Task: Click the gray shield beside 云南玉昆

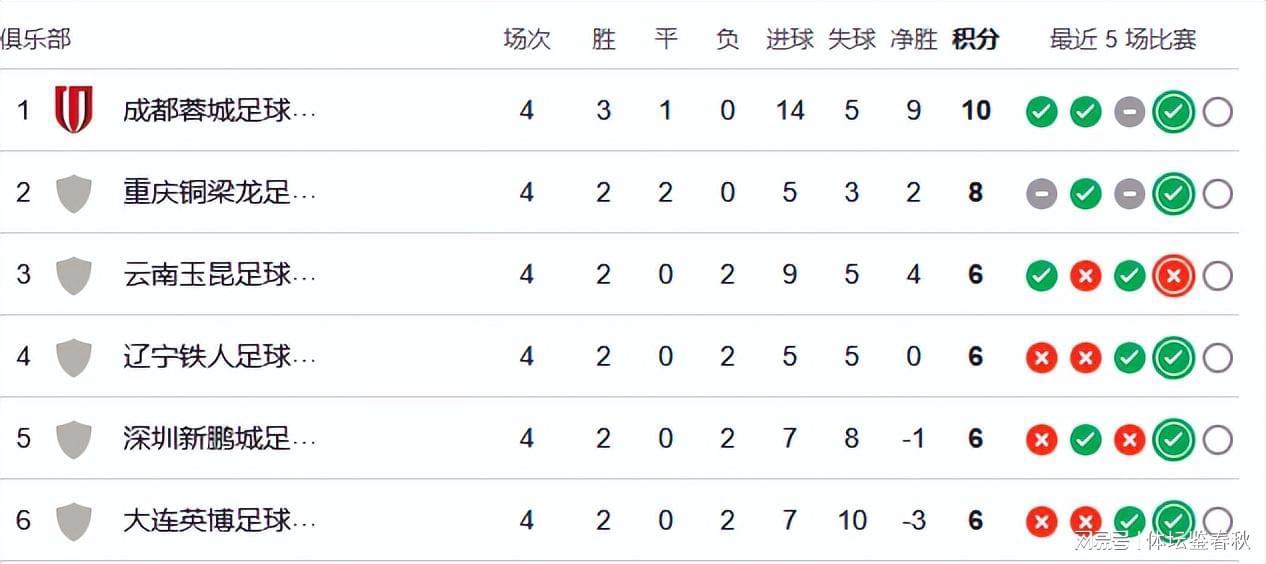Action: (74, 275)
